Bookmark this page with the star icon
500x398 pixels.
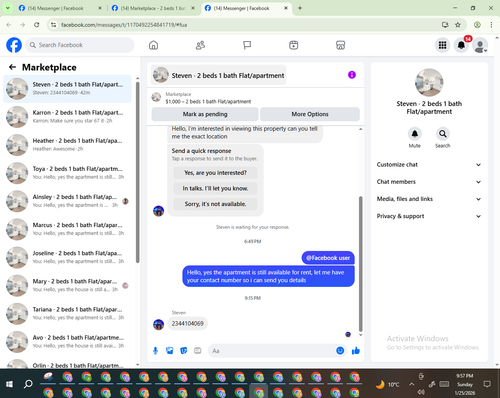tap(458, 25)
